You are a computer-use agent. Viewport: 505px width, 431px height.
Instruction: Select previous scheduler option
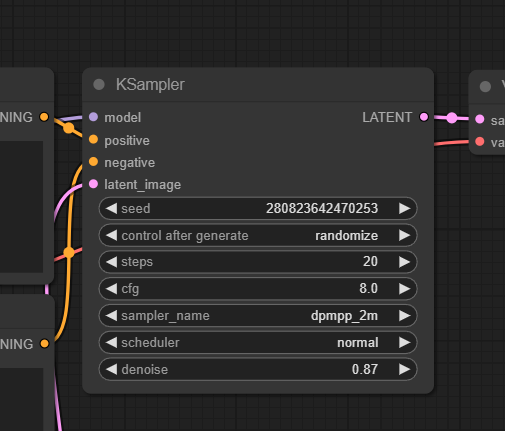111,342
